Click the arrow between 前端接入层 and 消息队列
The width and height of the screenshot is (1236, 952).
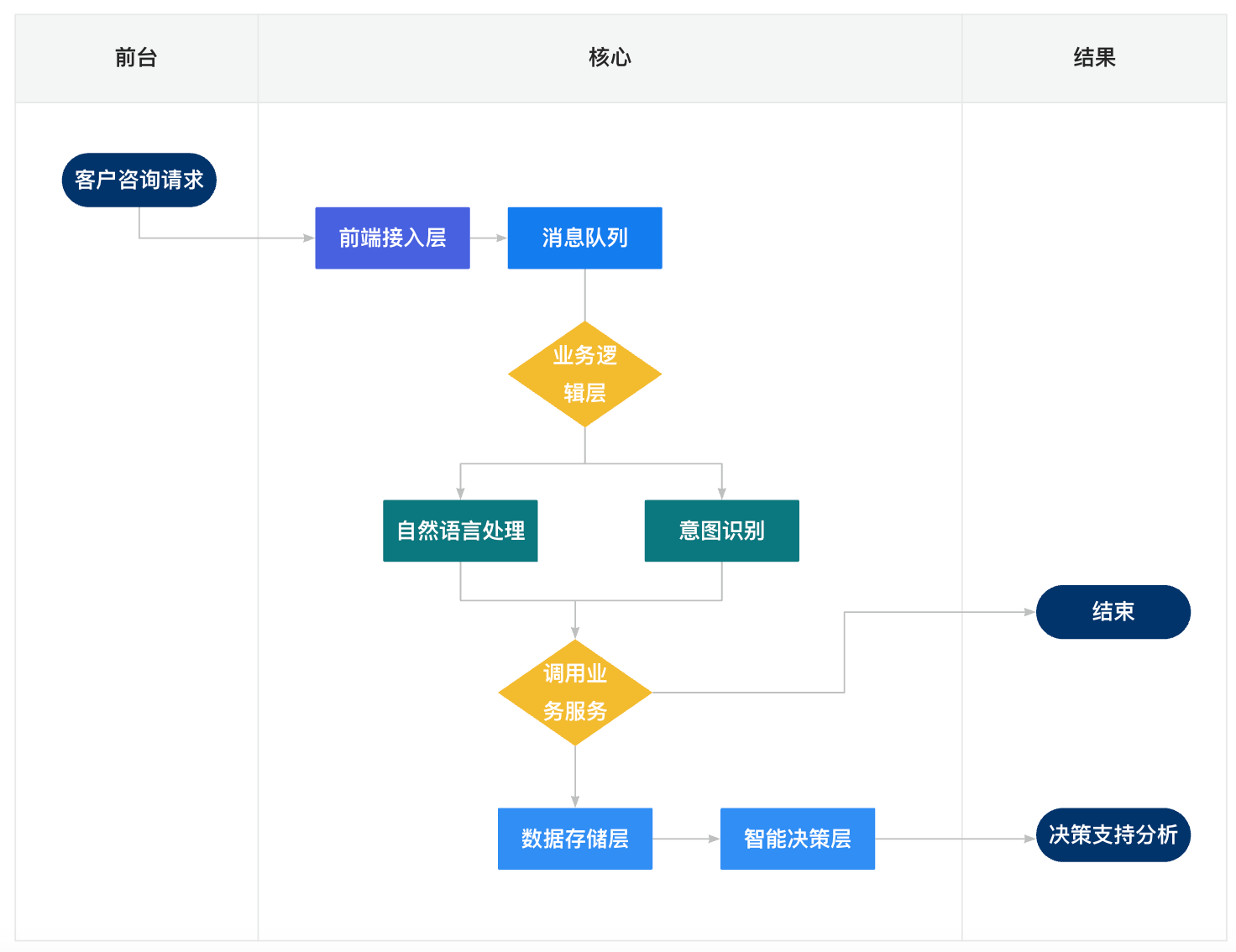pos(488,238)
